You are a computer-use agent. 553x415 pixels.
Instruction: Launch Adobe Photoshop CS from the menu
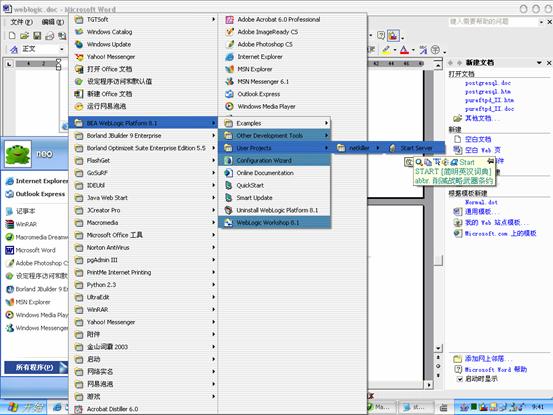265,44
